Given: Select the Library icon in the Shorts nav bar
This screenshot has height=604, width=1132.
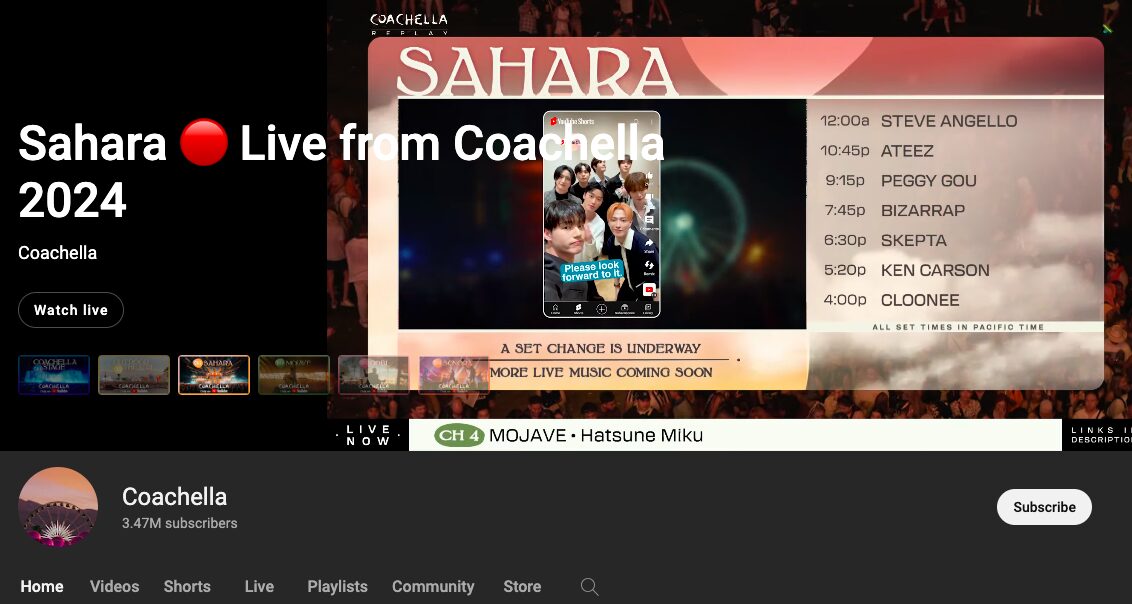Looking at the screenshot, I should click(x=647, y=307).
